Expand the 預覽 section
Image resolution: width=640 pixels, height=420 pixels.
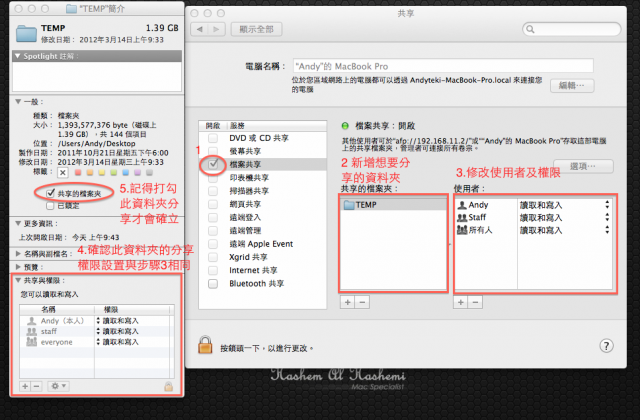(x=18, y=267)
